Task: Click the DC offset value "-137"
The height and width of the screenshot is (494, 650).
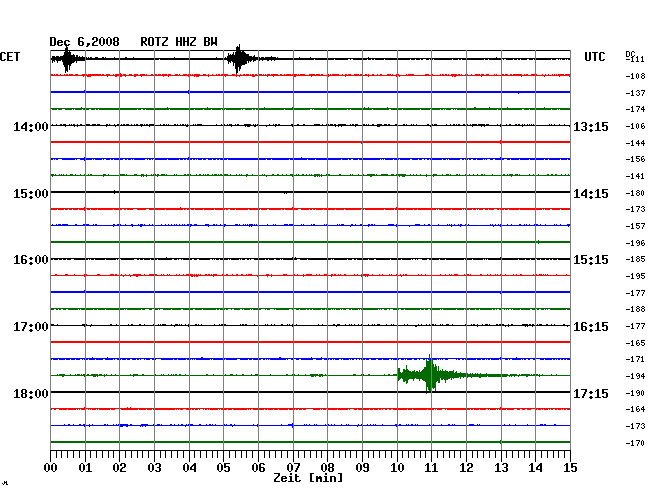Action: pyautogui.click(x=635, y=93)
